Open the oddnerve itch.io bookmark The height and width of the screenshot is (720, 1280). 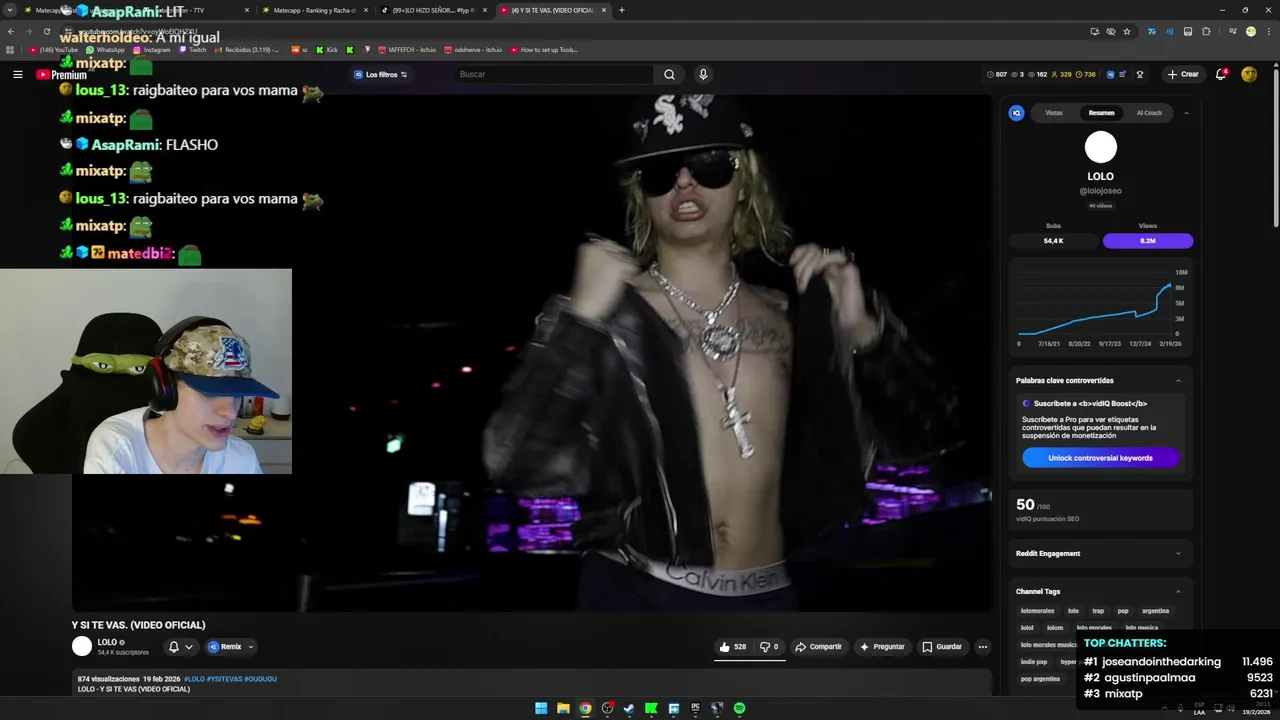[473, 49]
